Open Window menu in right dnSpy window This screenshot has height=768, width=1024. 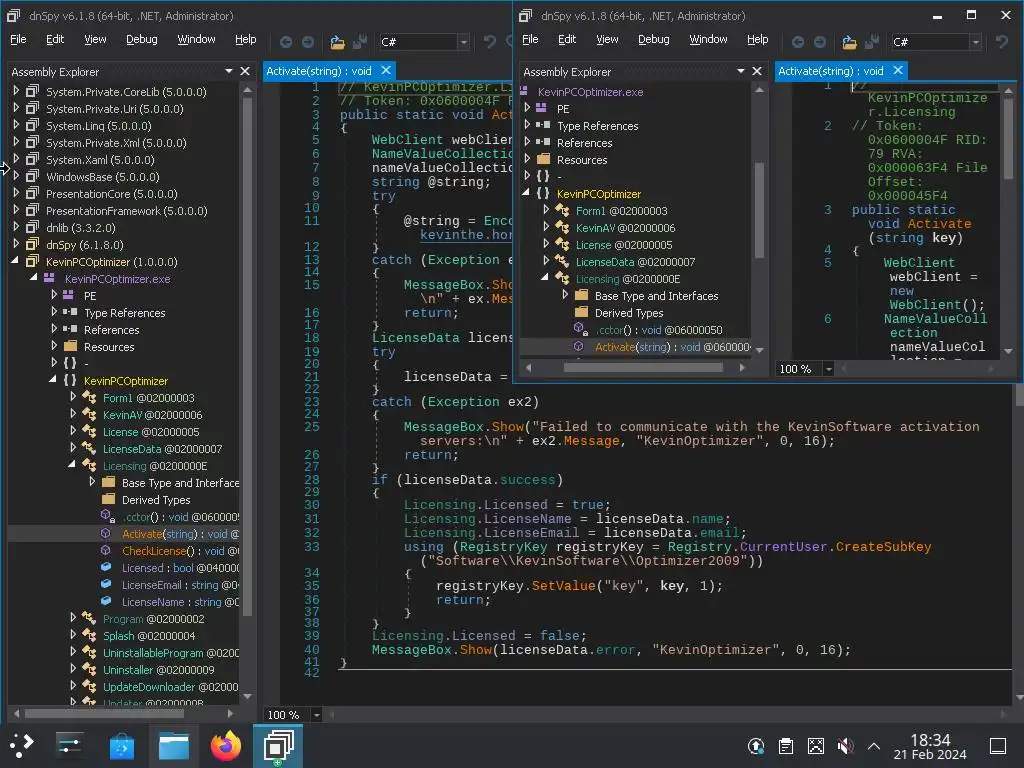coord(709,39)
